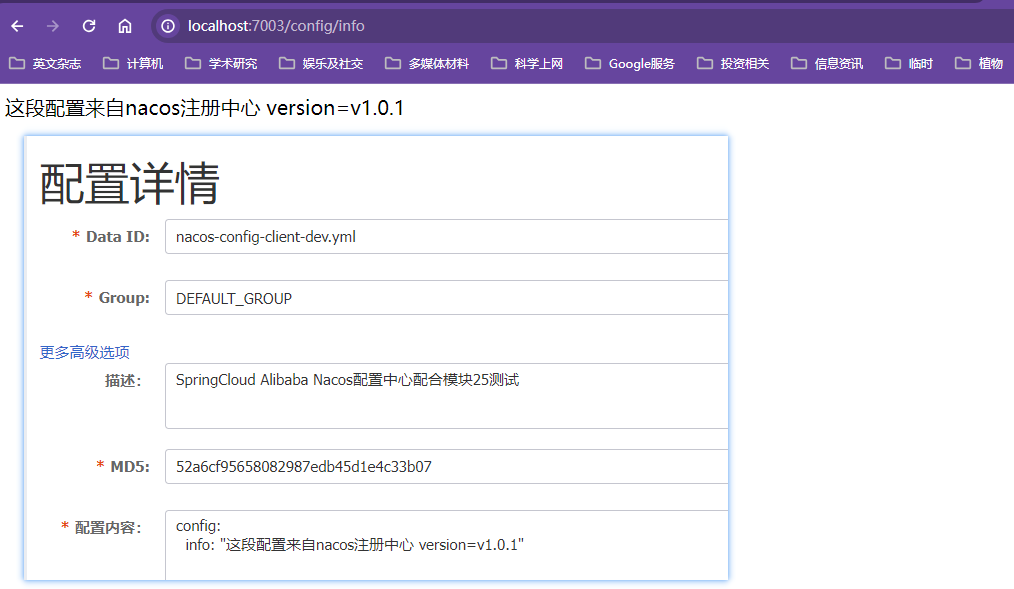Open the 临时 bookmark folder
Screen dimensions: 1014x589
tap(909, 63)
